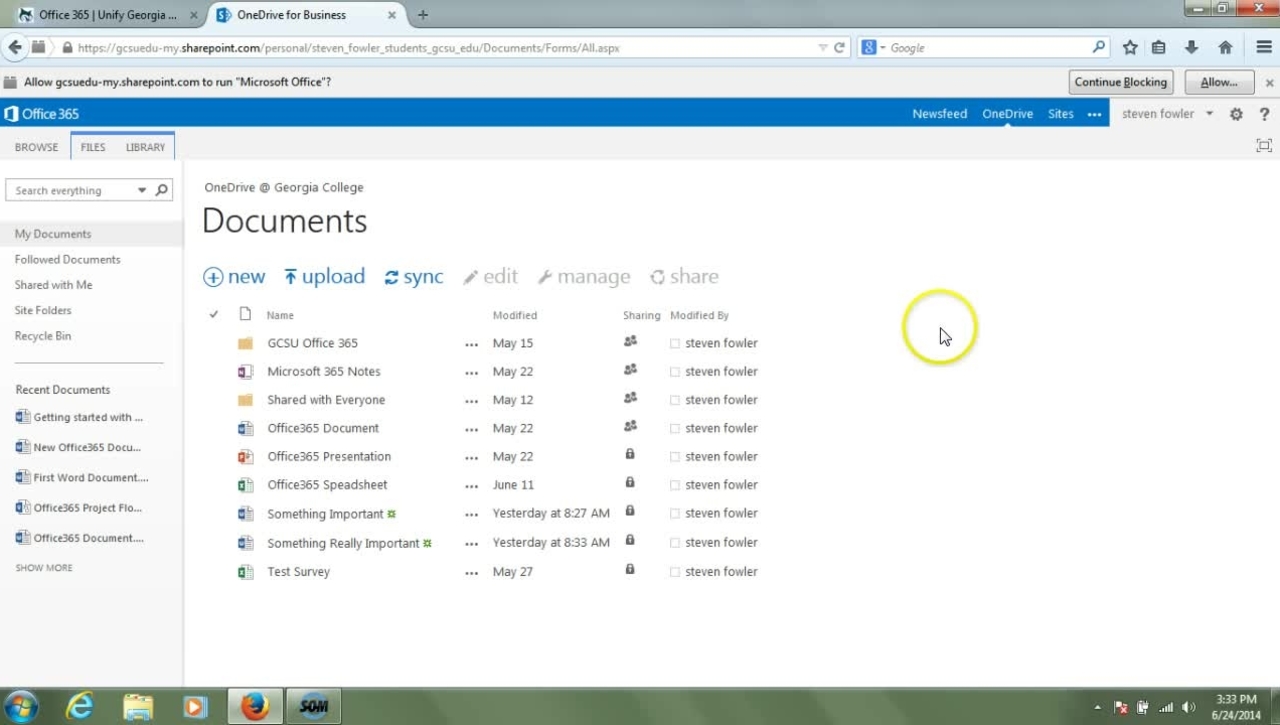Click the browser back arrow
Viewport: 1280px width, 725px height.
tap(14, 47)
